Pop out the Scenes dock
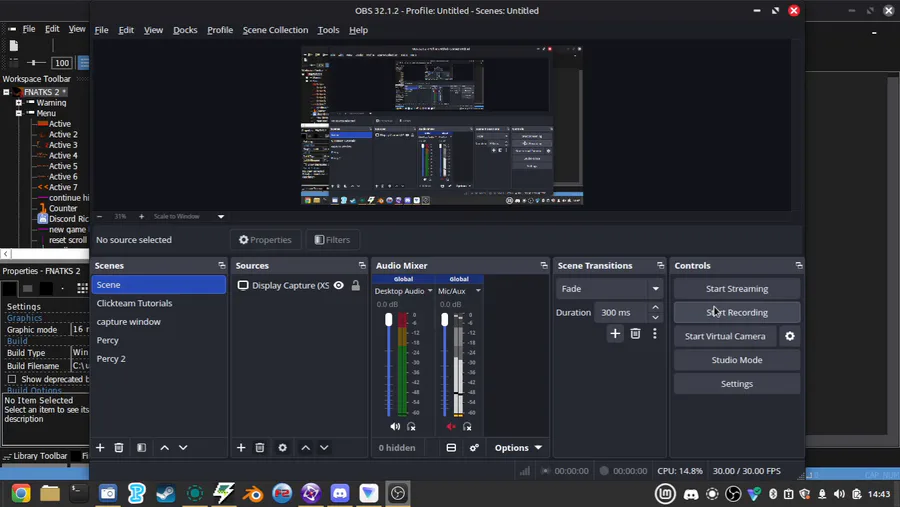900x507 pixels. pos(222,265)
